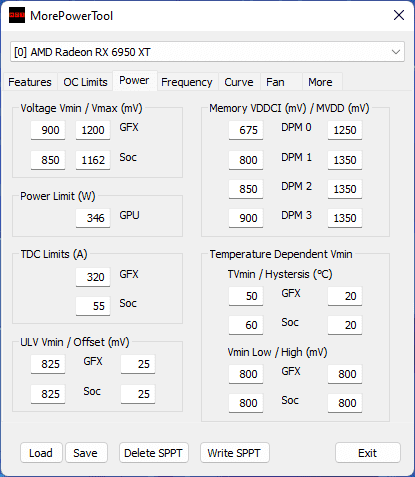This screenshot has height=477, width=415.
Task: Click the 'Temperature Dependent Vmin' group label
Action: click(x=281, y=254)
